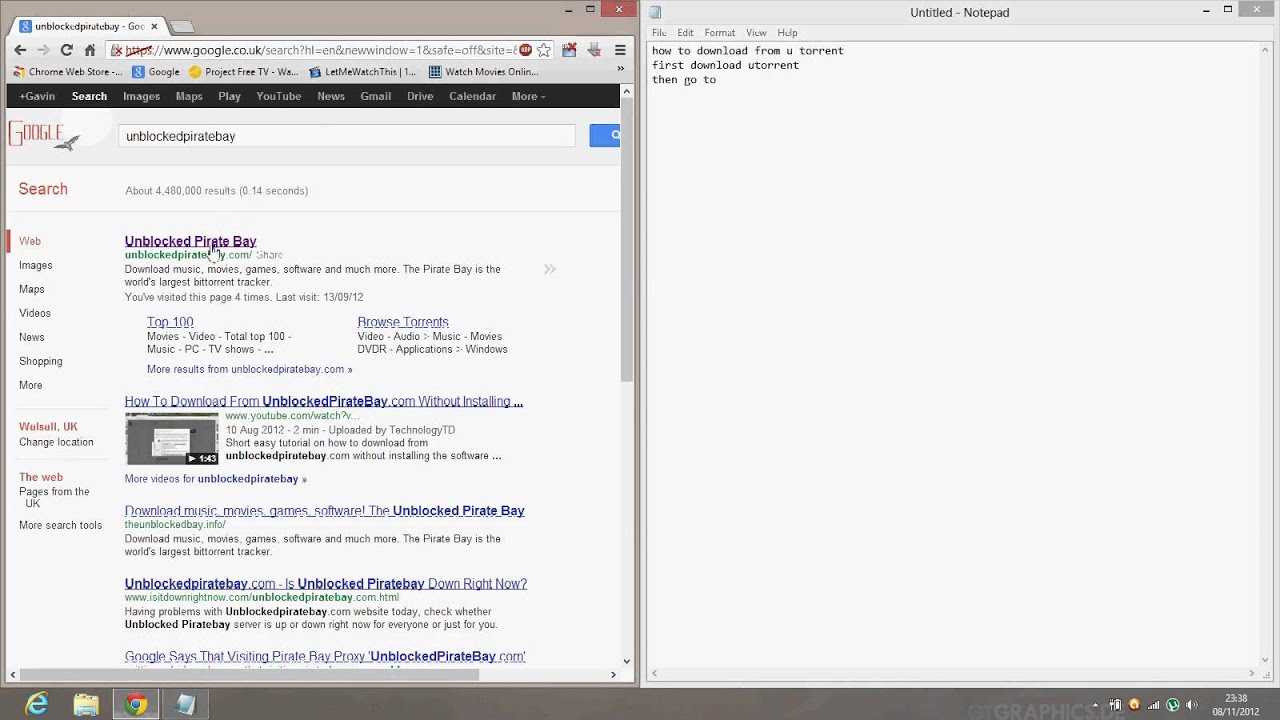
Task: Click the uTorrent tray icon
Action: 1173,705
